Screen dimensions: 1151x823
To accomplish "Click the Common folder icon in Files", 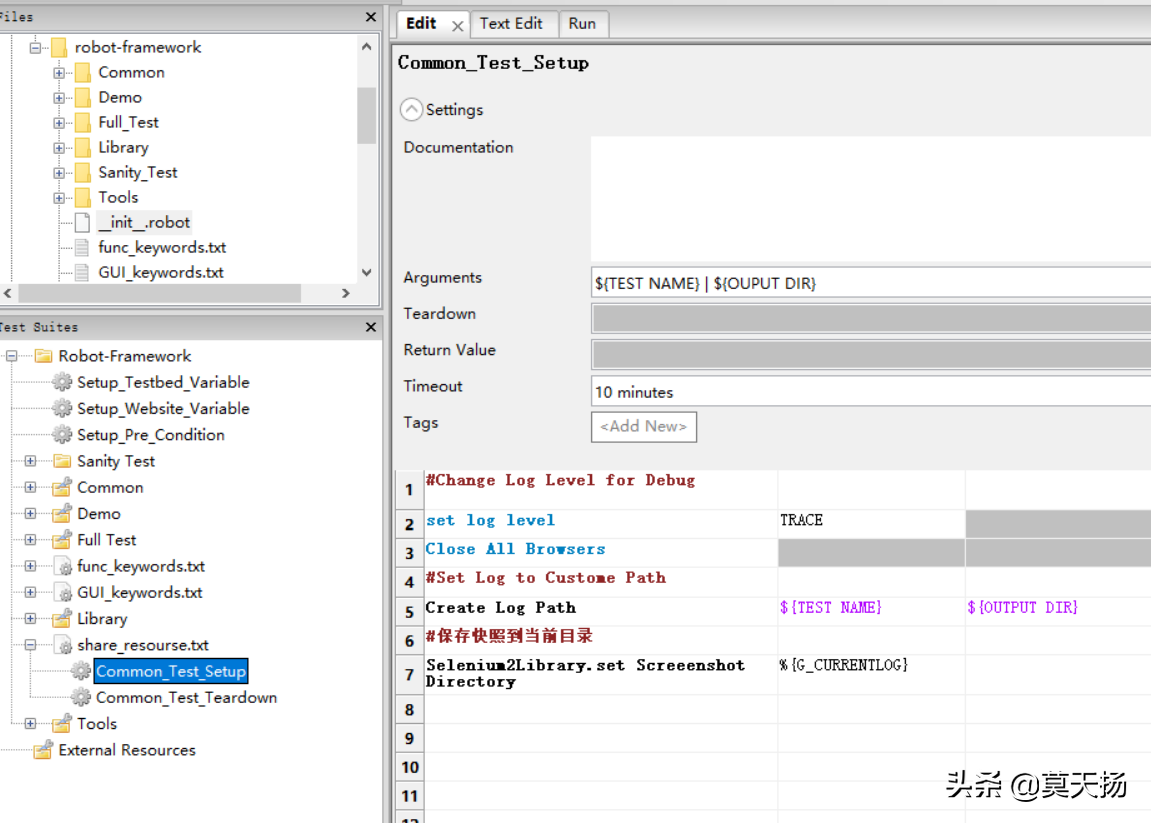I will pos(83,73).
